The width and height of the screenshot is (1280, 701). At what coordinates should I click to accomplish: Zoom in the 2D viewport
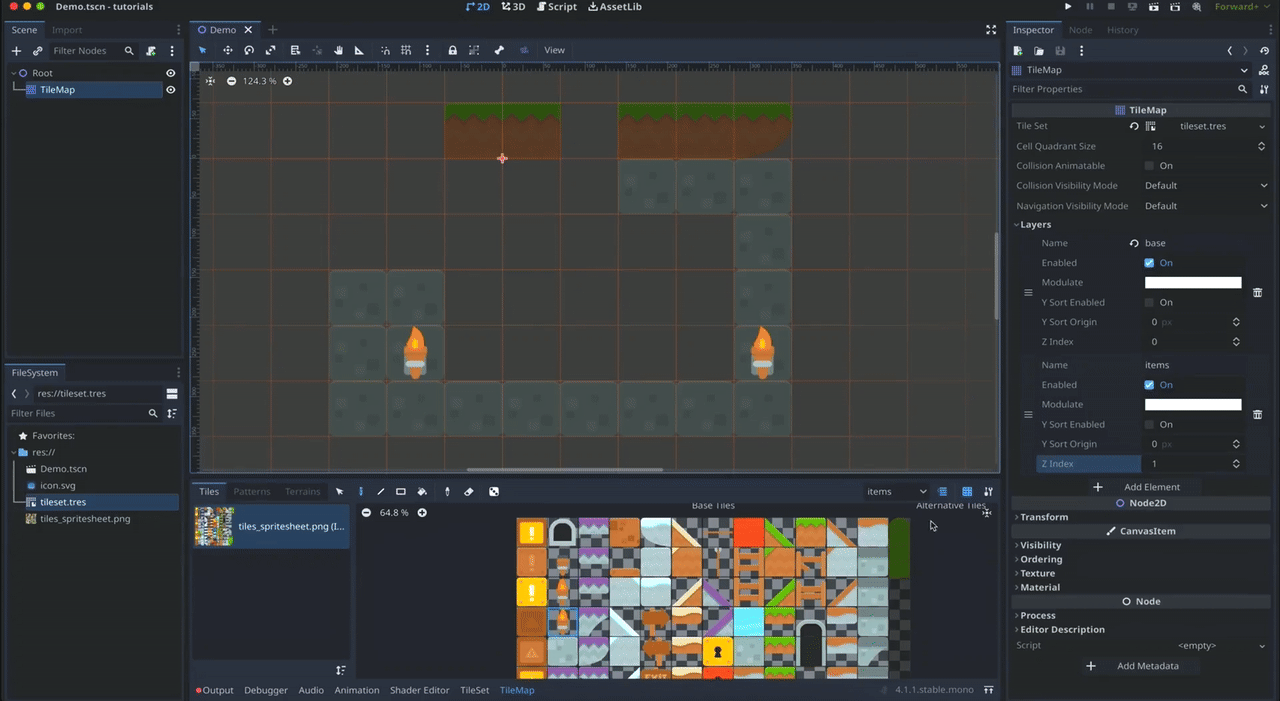[x=287, y=81]
